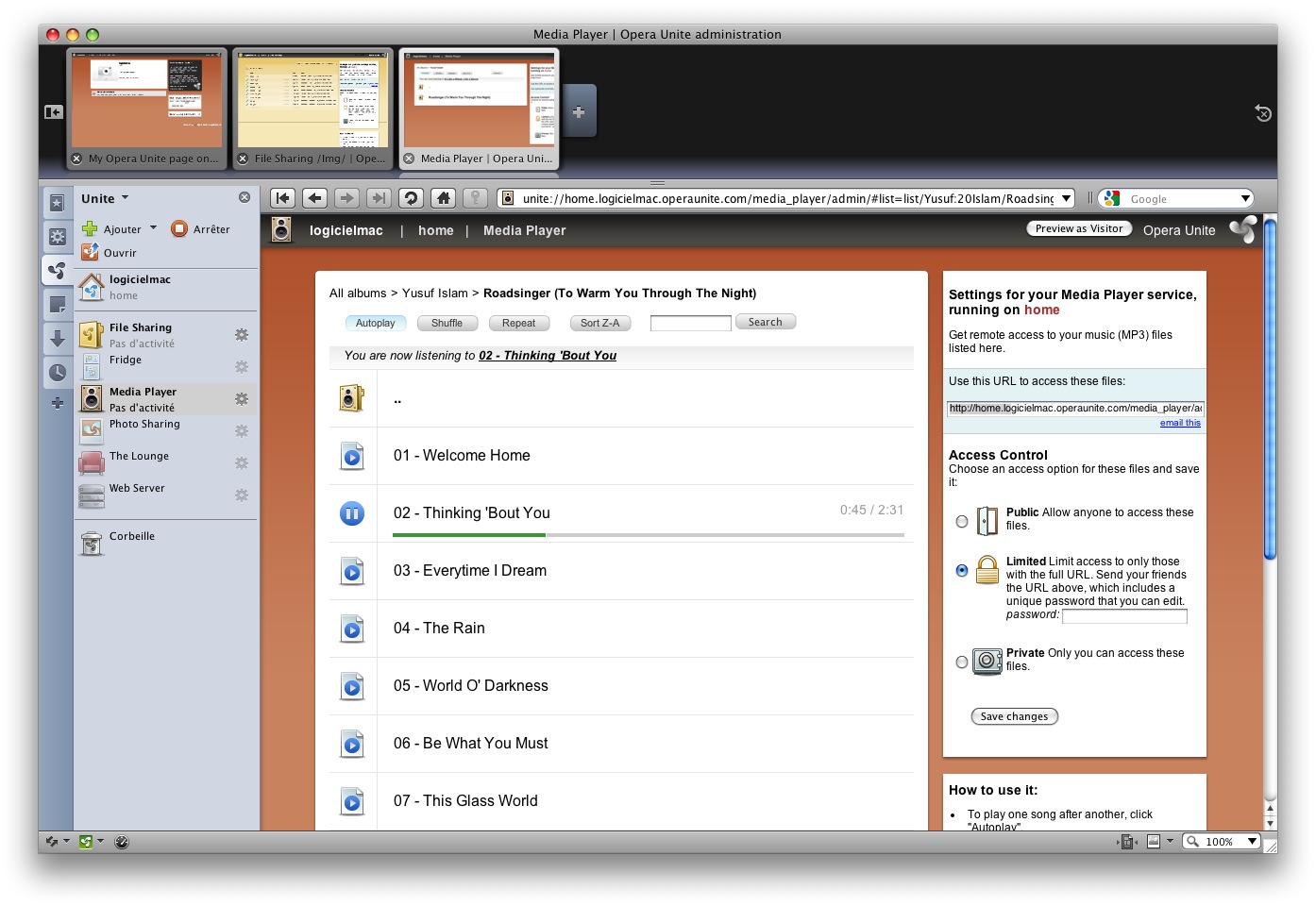
Task: Open Photo Sharing settings gear
Action: coord(242,431)
